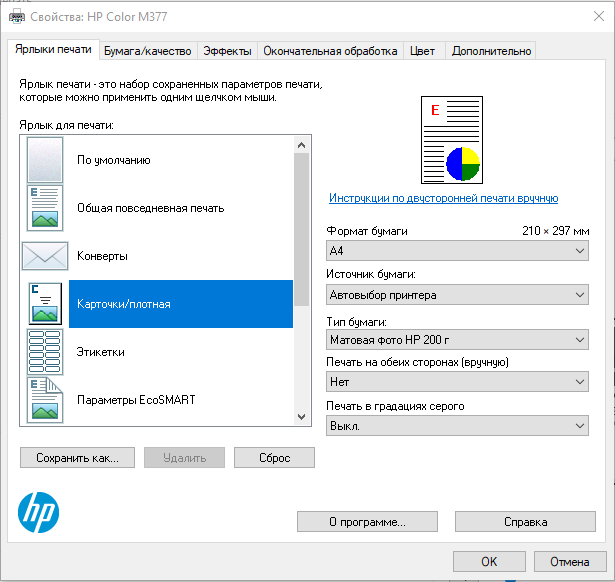Click the Карточки/плотная shortcut icon
This screenshot has height=582, width=615.
click(45, 304)
